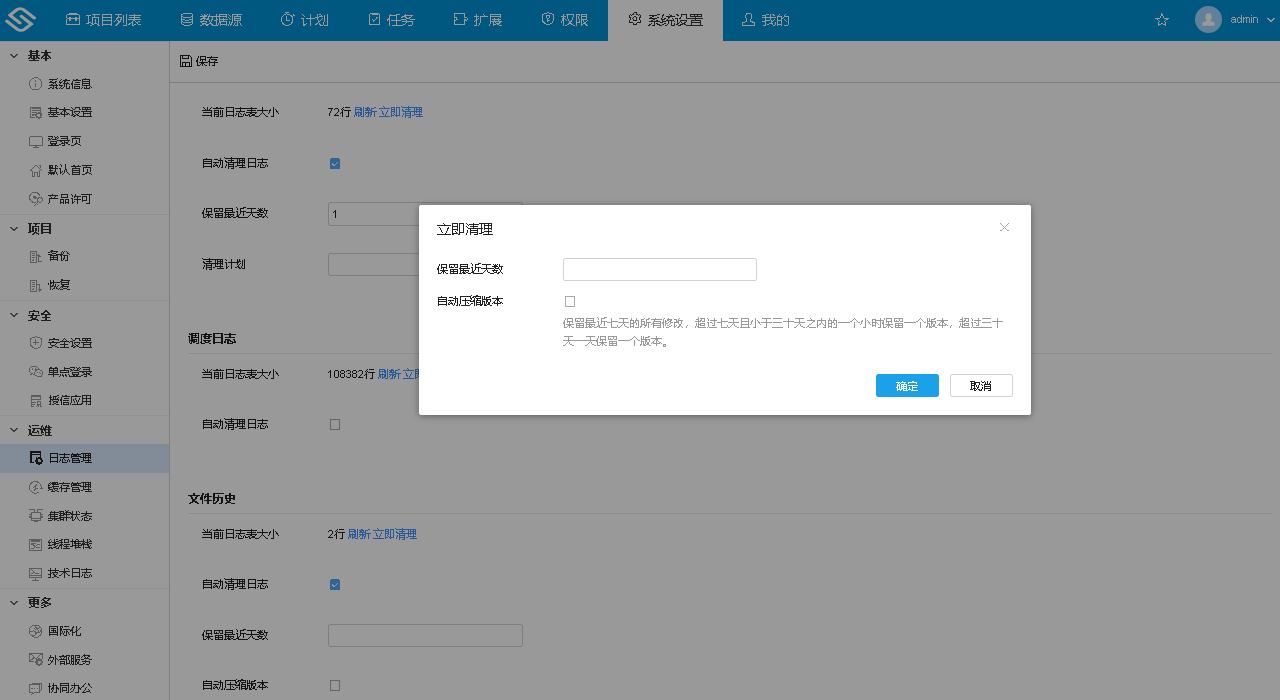Switch to the 数据源 tab
This screenshot has height=700, width=1280.
click(211, 20)
